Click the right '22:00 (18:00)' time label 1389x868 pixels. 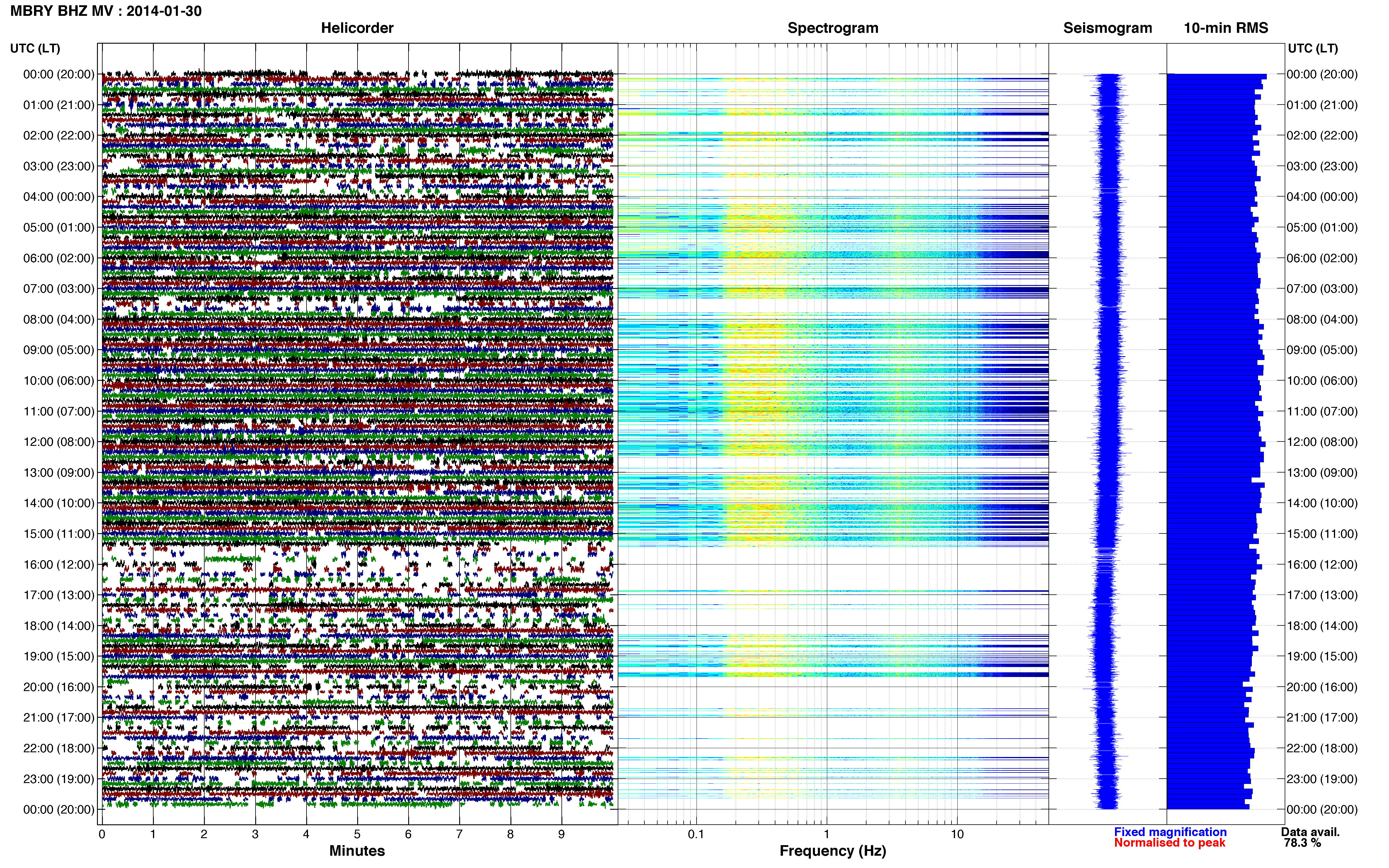[x=1322, y=748]
